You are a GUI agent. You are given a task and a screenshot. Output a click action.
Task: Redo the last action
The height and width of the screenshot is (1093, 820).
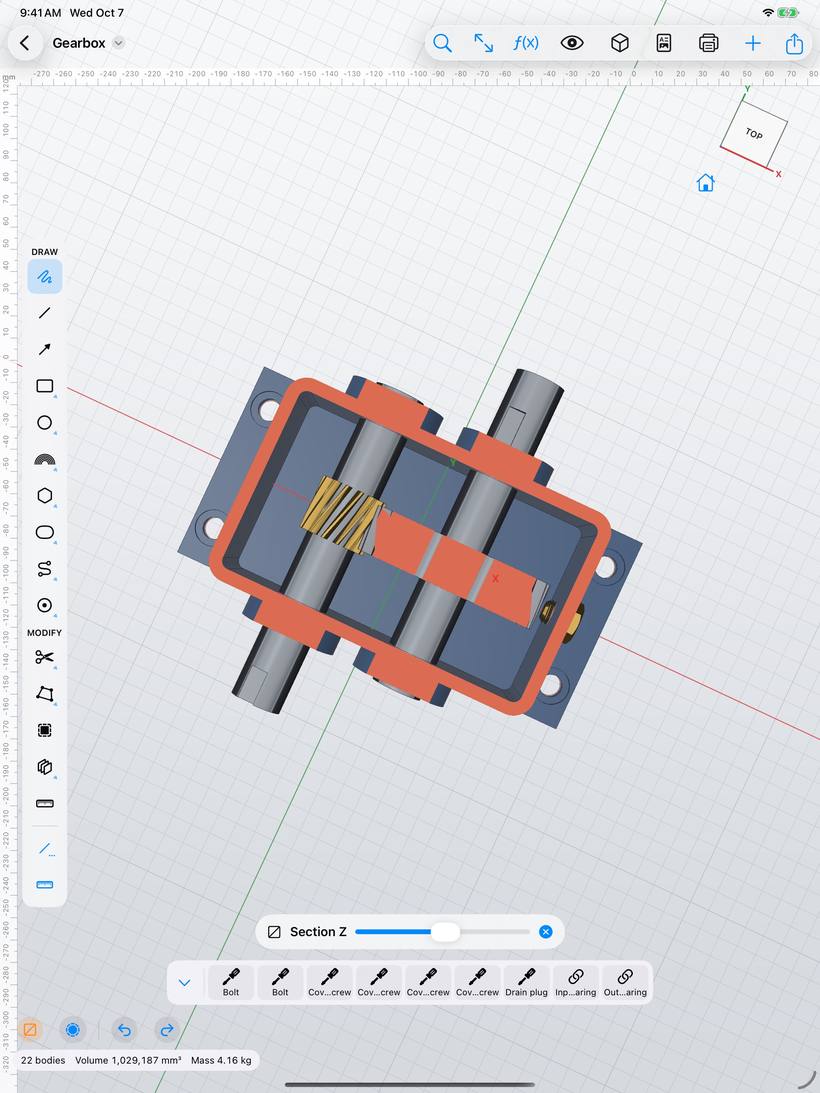pos(167,1030)
